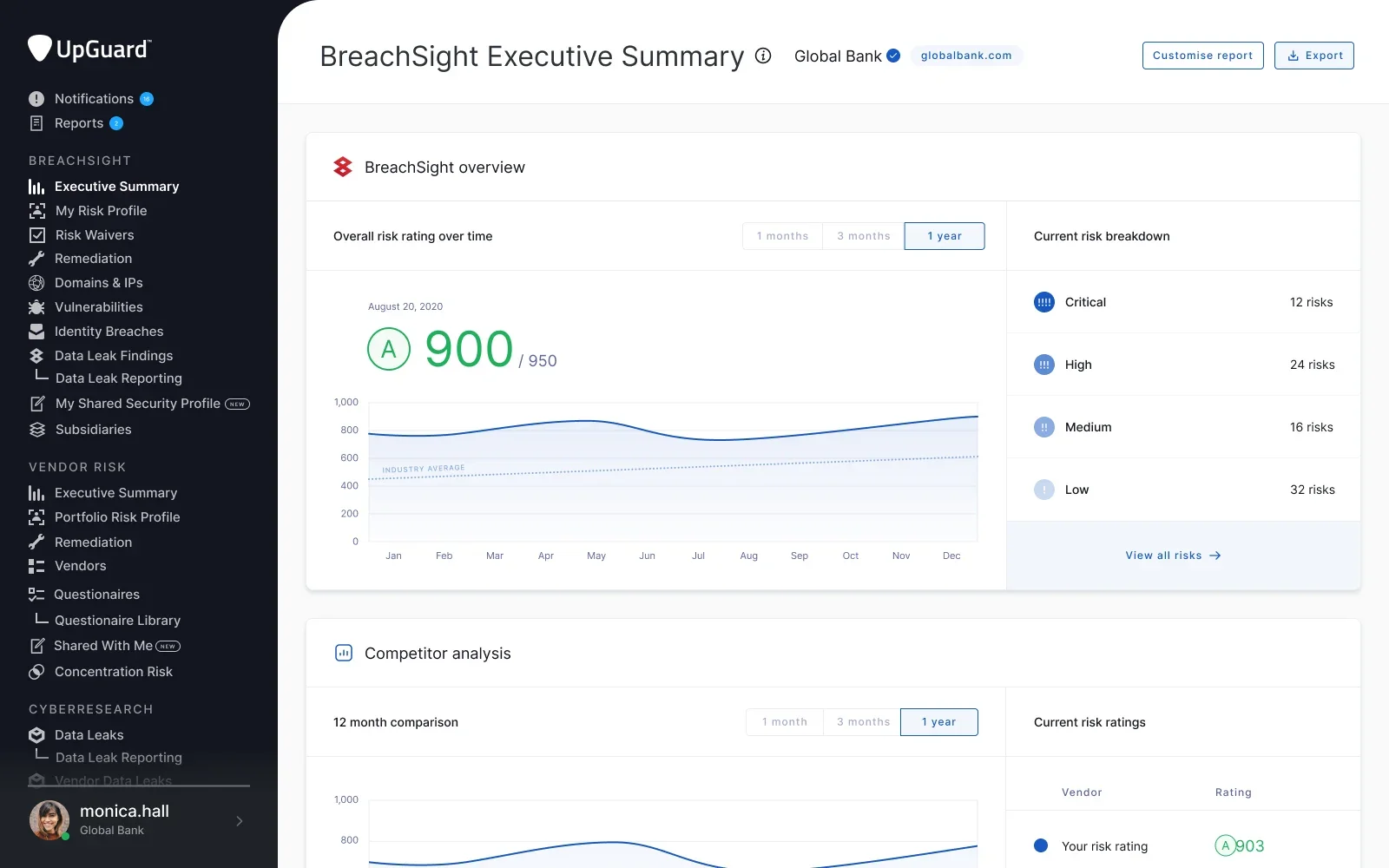Click the Concentration Risk icon

coord(36,672)
